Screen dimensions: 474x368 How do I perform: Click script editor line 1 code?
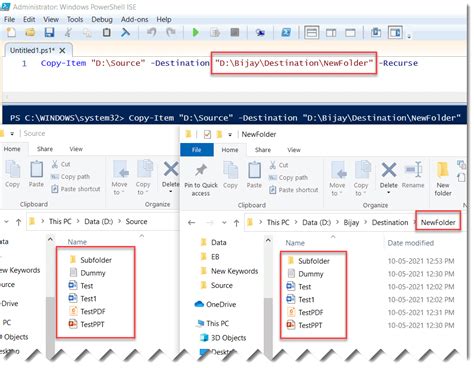[x=229, y=63]
